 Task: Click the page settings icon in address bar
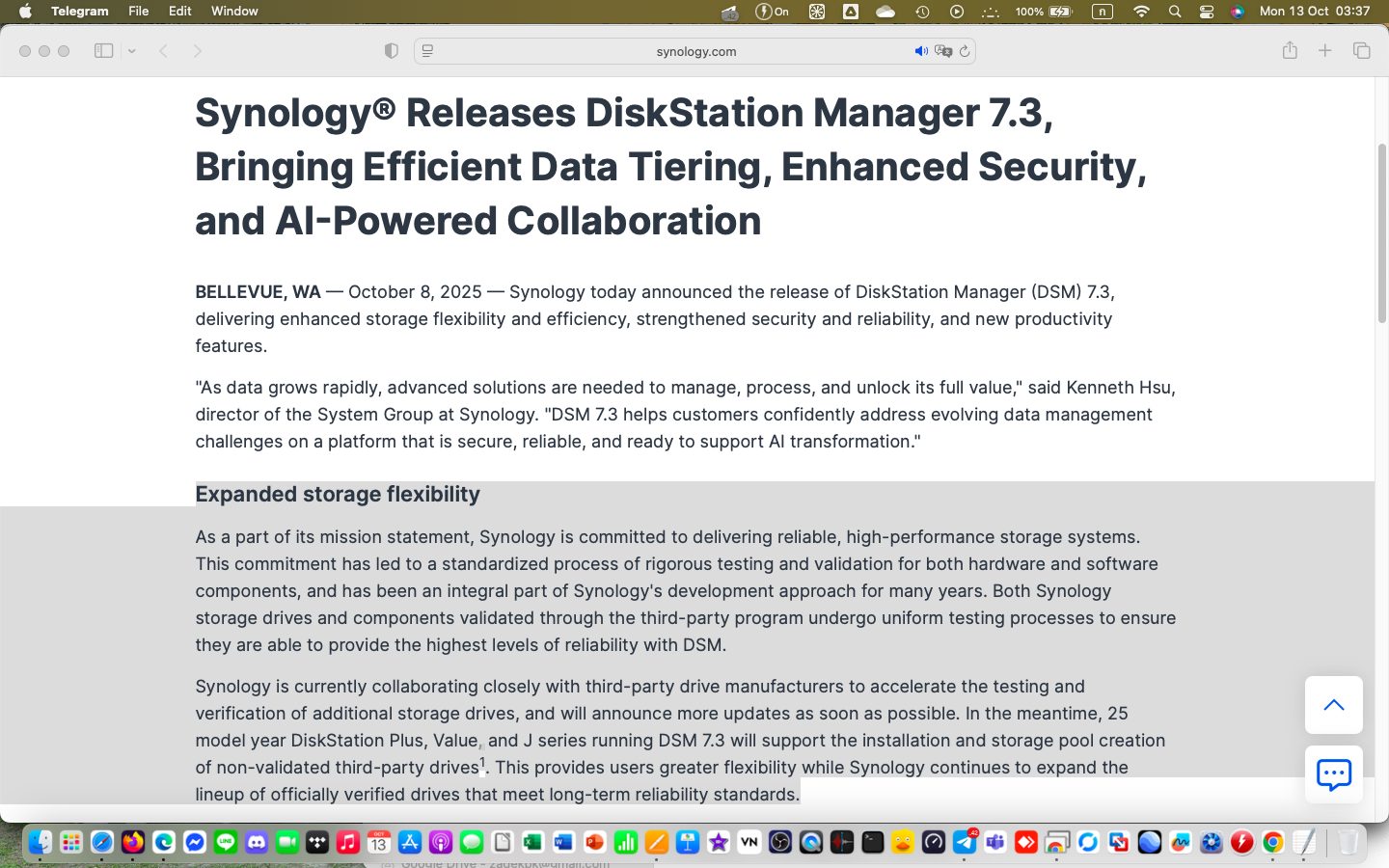click(x=428, y=51)
